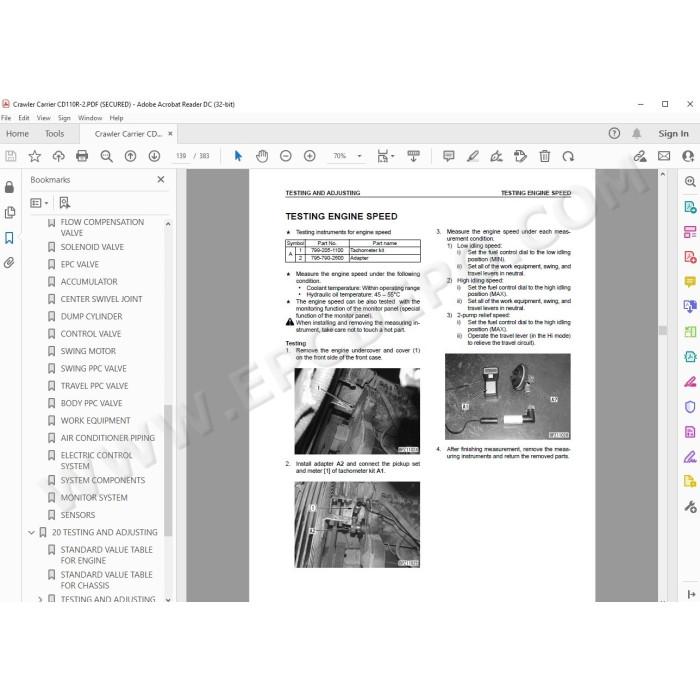
Task: Close the Bookmarks panel
Action: pyautogui.click(x=161, y=179)
